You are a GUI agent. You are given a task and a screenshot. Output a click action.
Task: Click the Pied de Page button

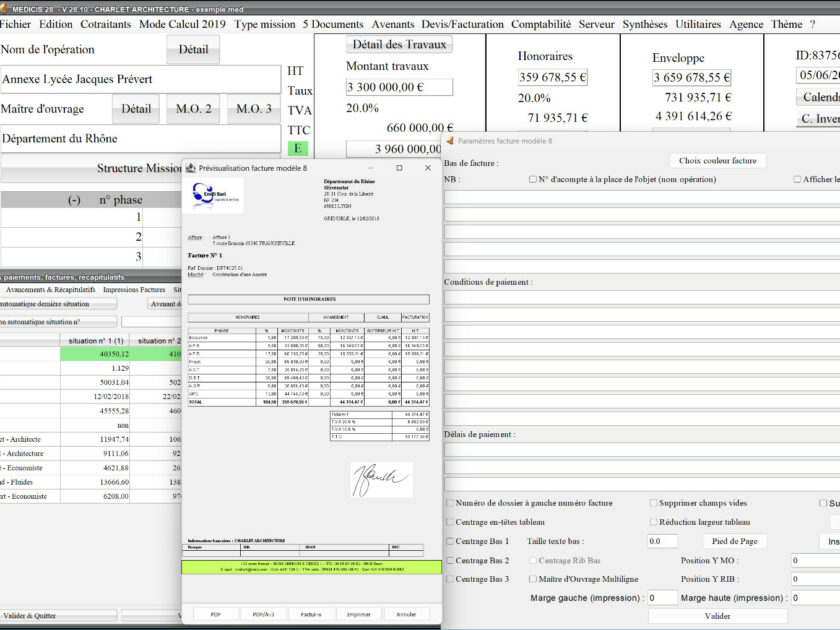734,541
